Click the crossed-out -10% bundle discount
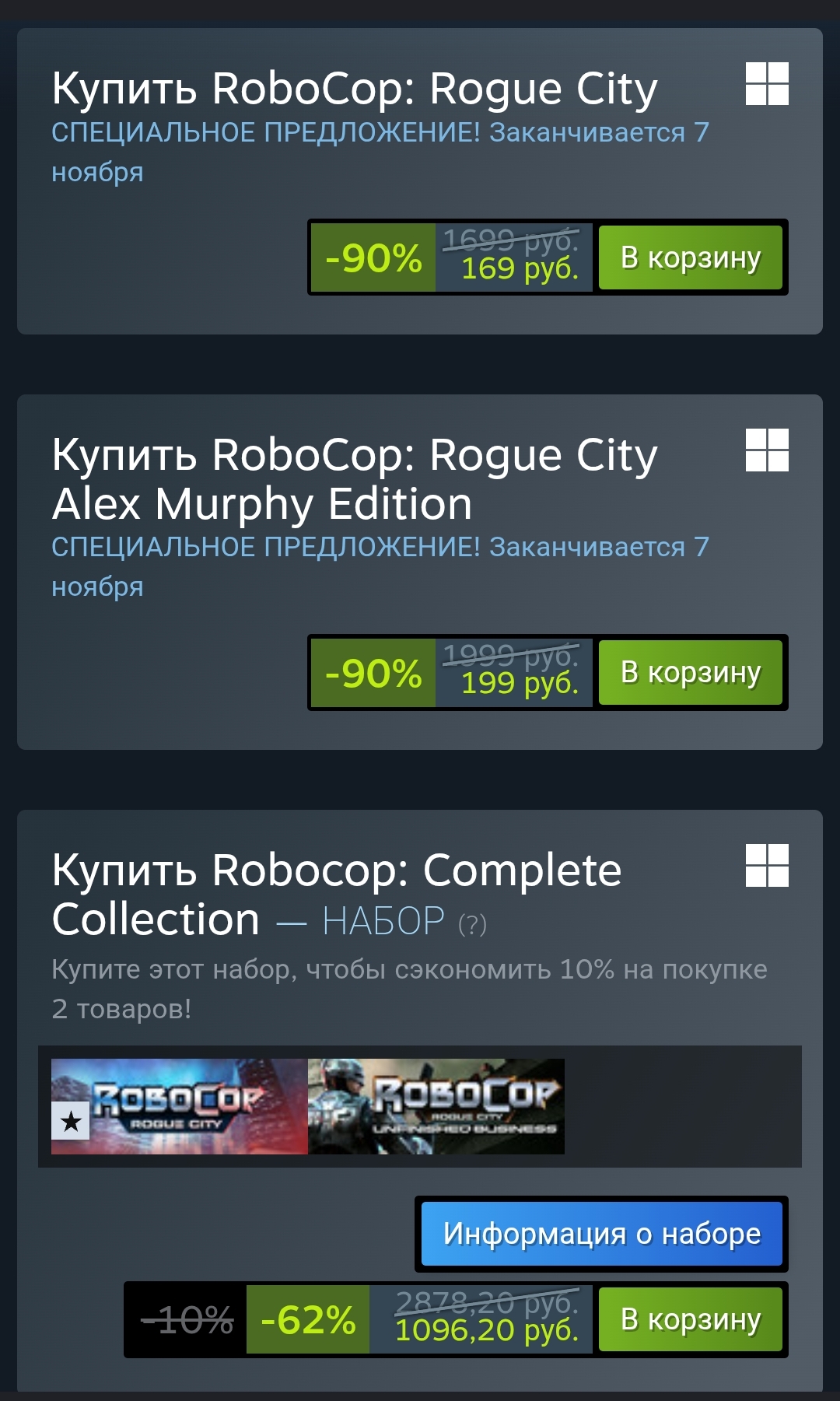 tap(187, 1320)
